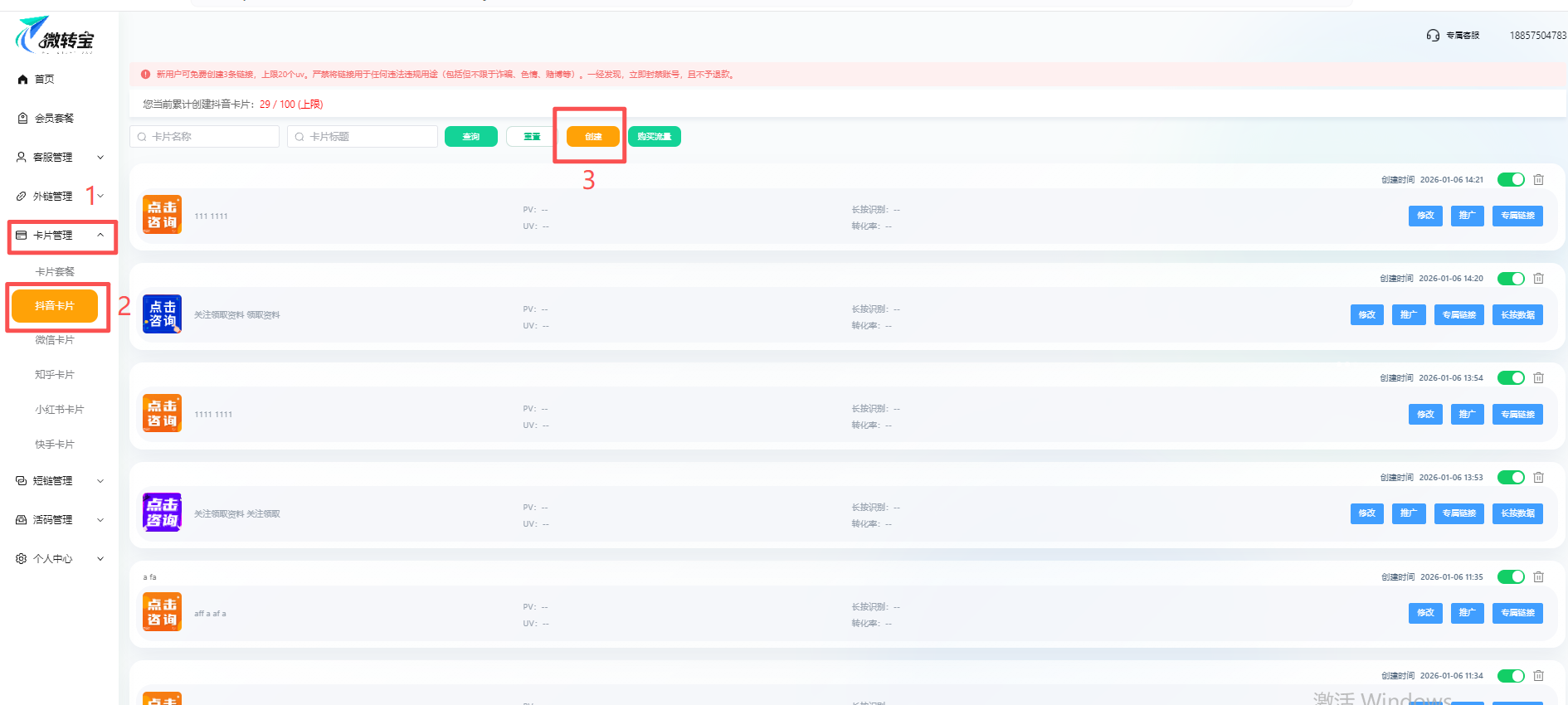Click the 会员套餐 icon in sidebar
This screenshot has width=1568, height=705.
coord(22,119)
